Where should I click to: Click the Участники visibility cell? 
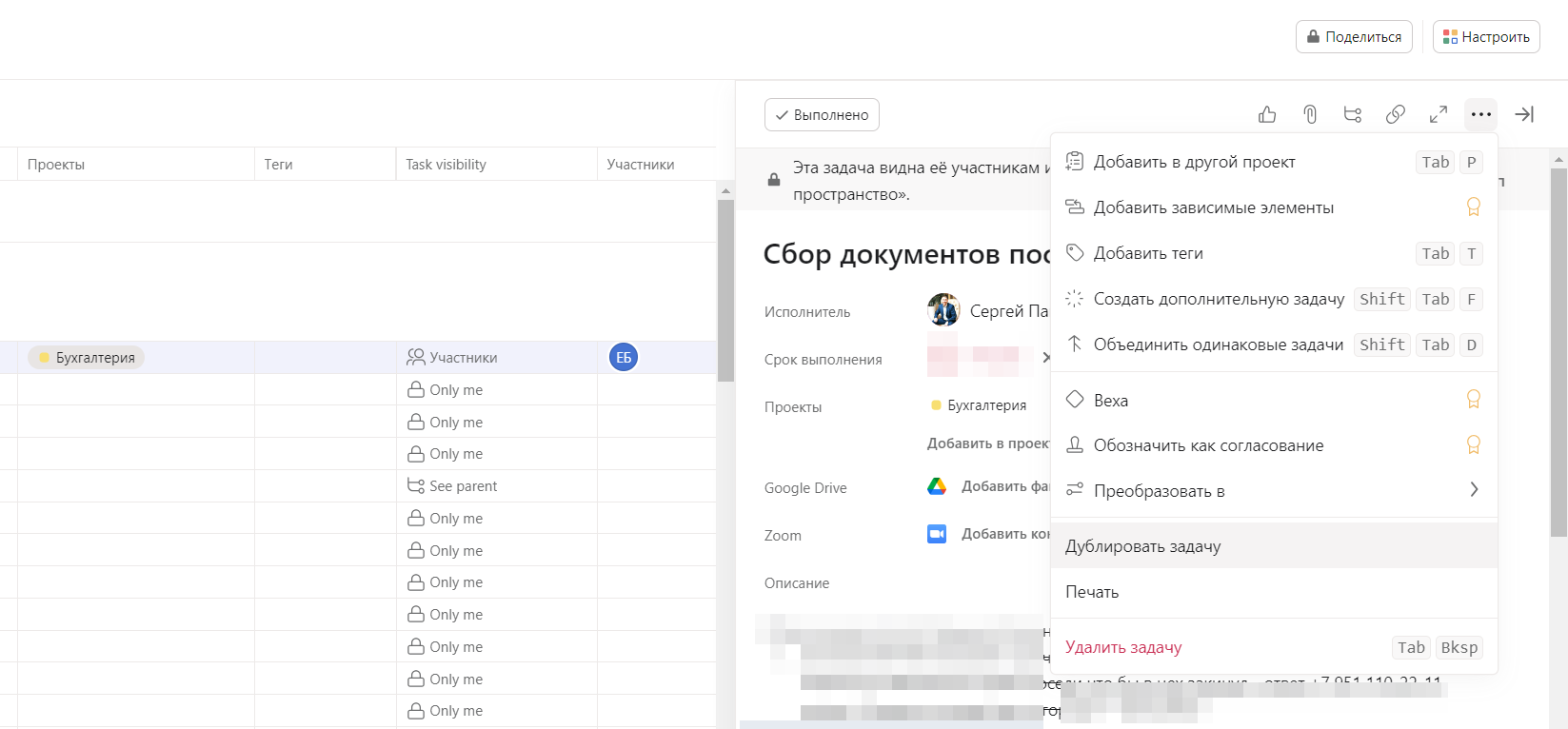(x=496, y=358)
